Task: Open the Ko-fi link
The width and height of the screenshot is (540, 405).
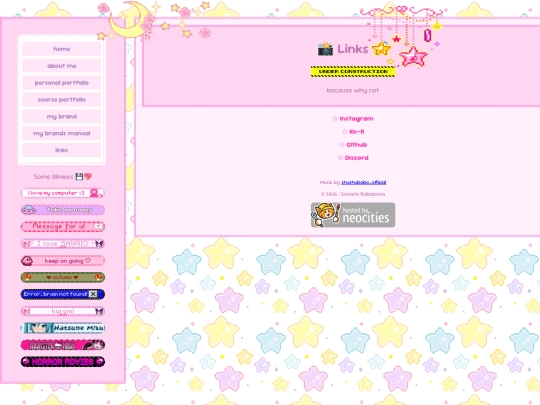Action: coord(356,132)
